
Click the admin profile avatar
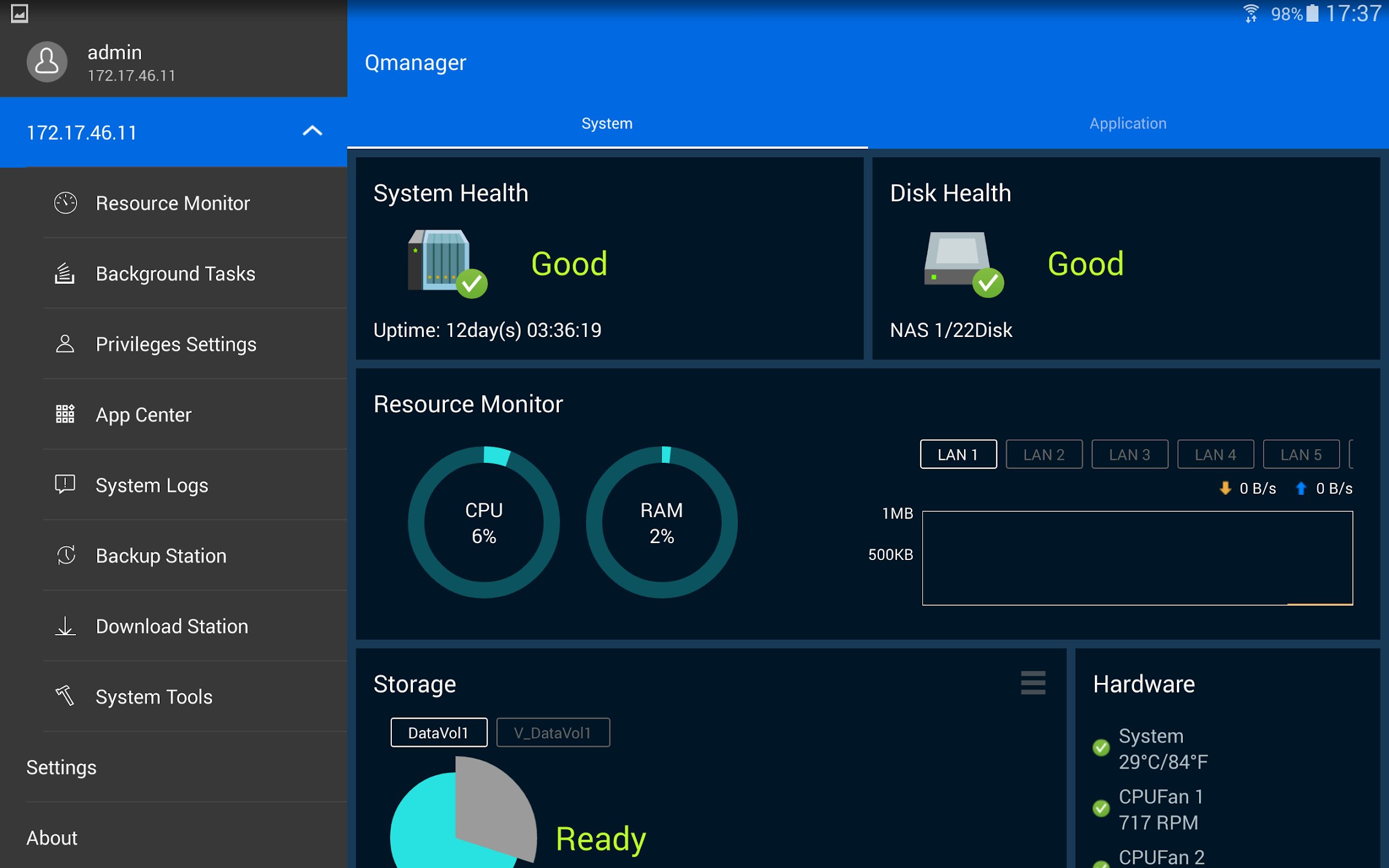[x=47, y=61]
